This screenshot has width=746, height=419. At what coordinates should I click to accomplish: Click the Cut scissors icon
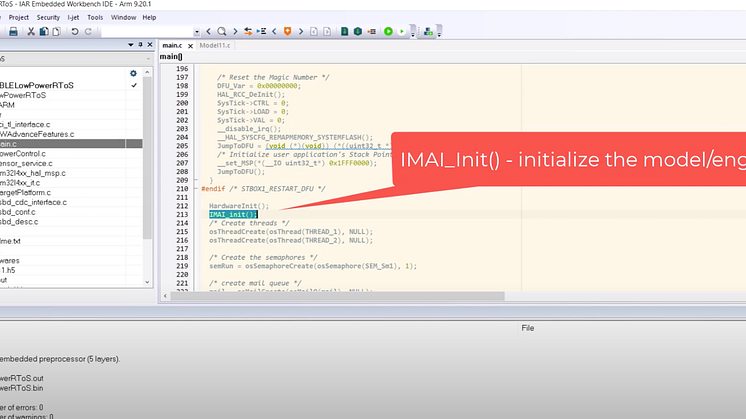31,31
